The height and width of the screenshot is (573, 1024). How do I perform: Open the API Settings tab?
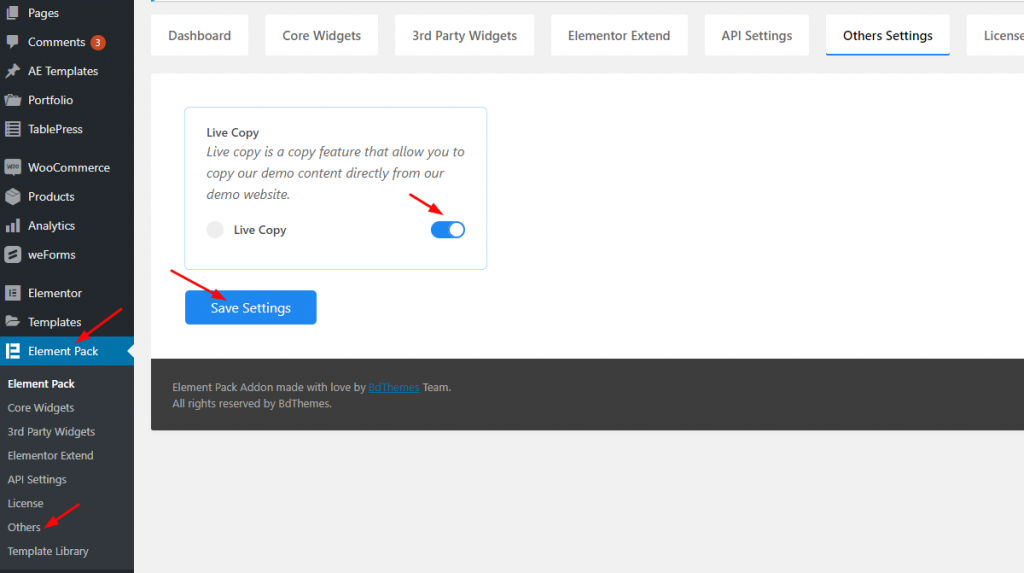click(x=756, y=35)
